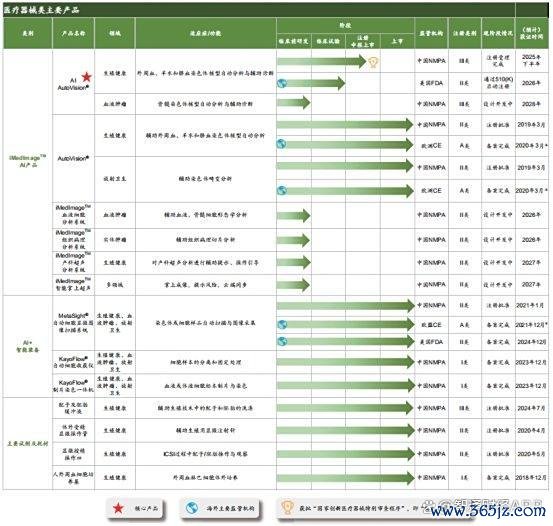Click the 辅助染色体畸变分析 function cell
The width and height of the screenshot is (553, 526).
point(205,179)
